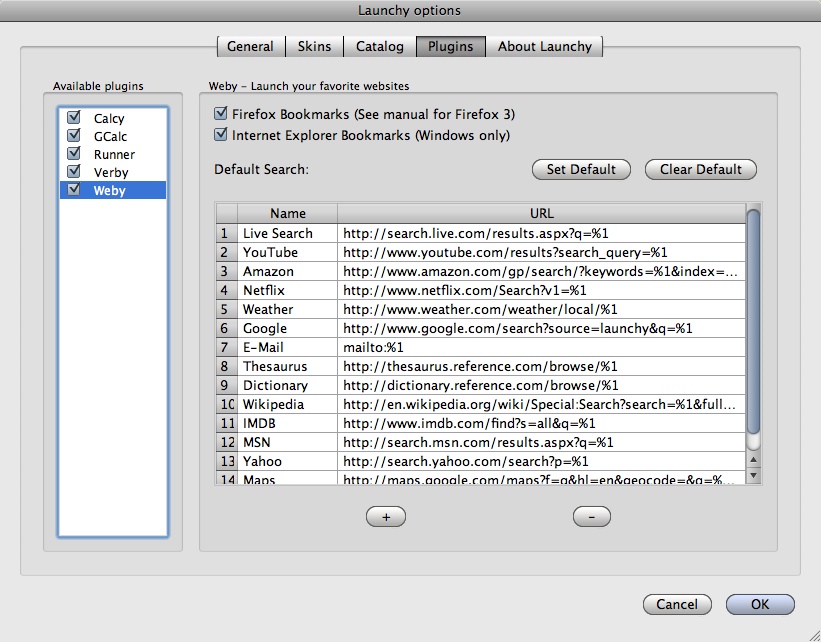The image size is (821, 642).
Task: Click Clear Default
Action: (700, 169)
